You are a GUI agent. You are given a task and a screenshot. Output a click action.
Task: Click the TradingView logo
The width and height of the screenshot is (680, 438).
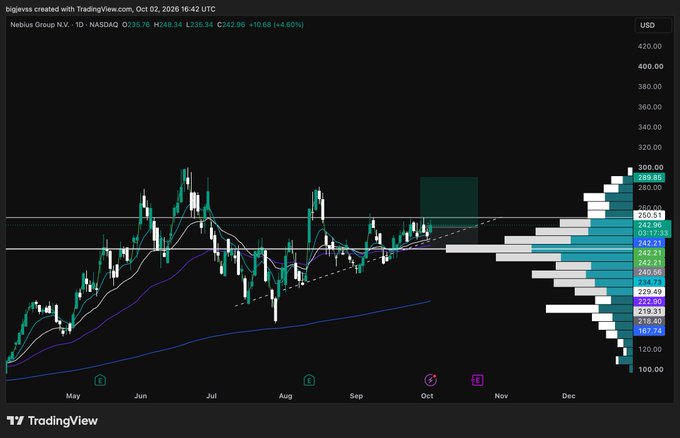[52, 421]
